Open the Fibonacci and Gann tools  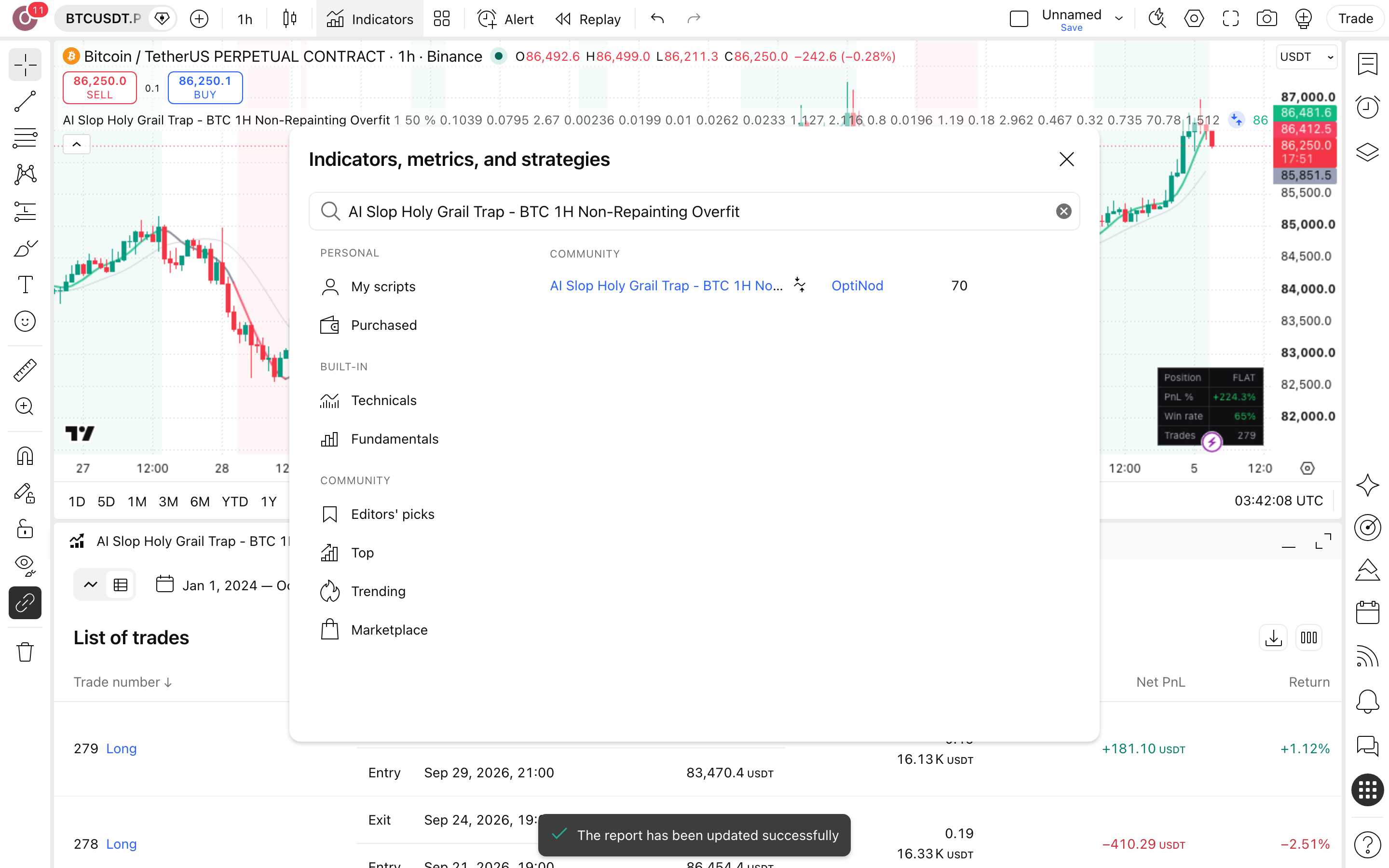tap(25, 138)
